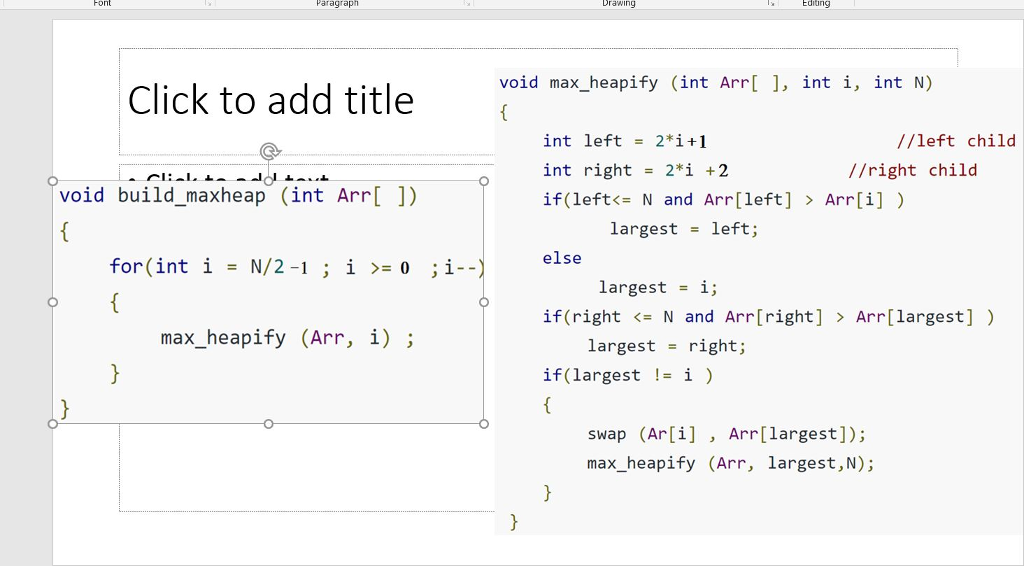Click the 'Click to add title' placeholder

[x=270, y=100]
